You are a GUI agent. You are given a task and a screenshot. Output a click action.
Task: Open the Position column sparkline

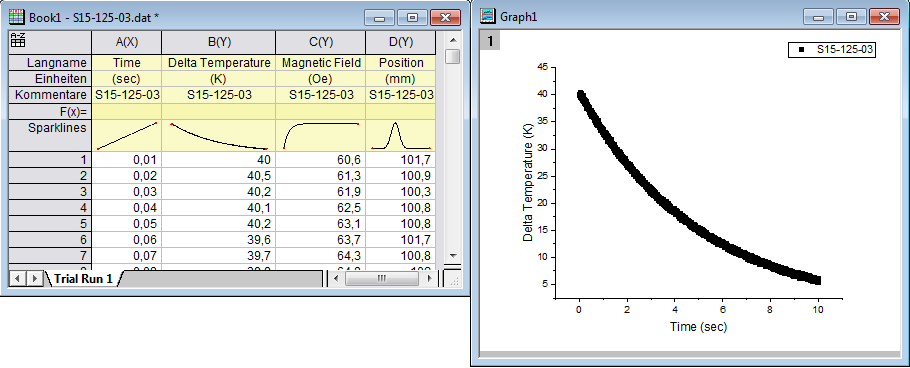click(400, 136)
